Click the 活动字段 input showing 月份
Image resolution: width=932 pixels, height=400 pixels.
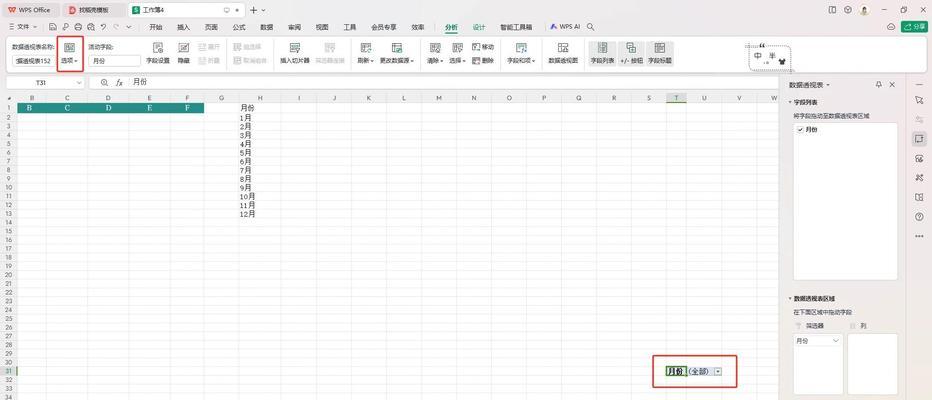(114, 61)
